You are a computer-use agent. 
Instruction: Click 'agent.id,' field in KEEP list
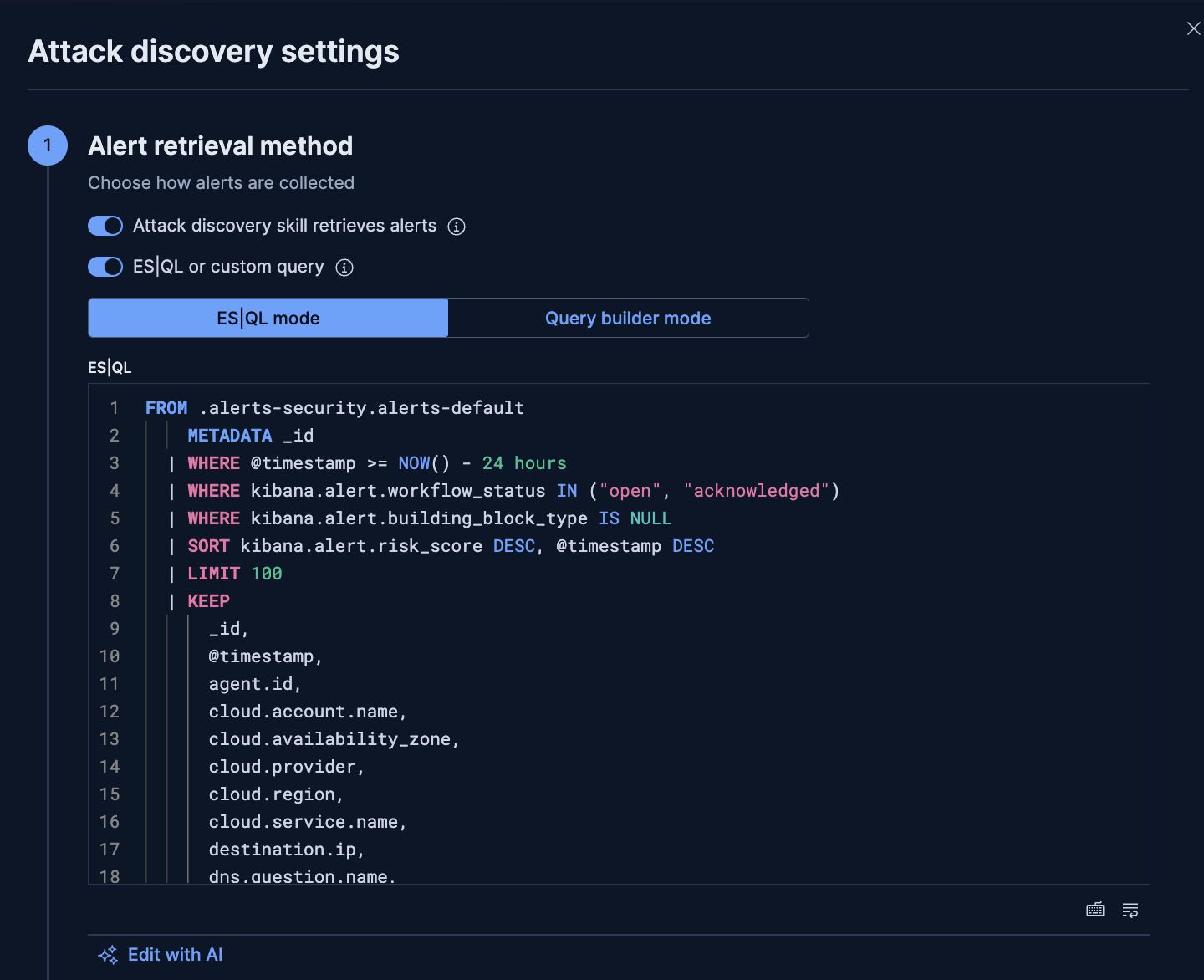pos(255,684)
